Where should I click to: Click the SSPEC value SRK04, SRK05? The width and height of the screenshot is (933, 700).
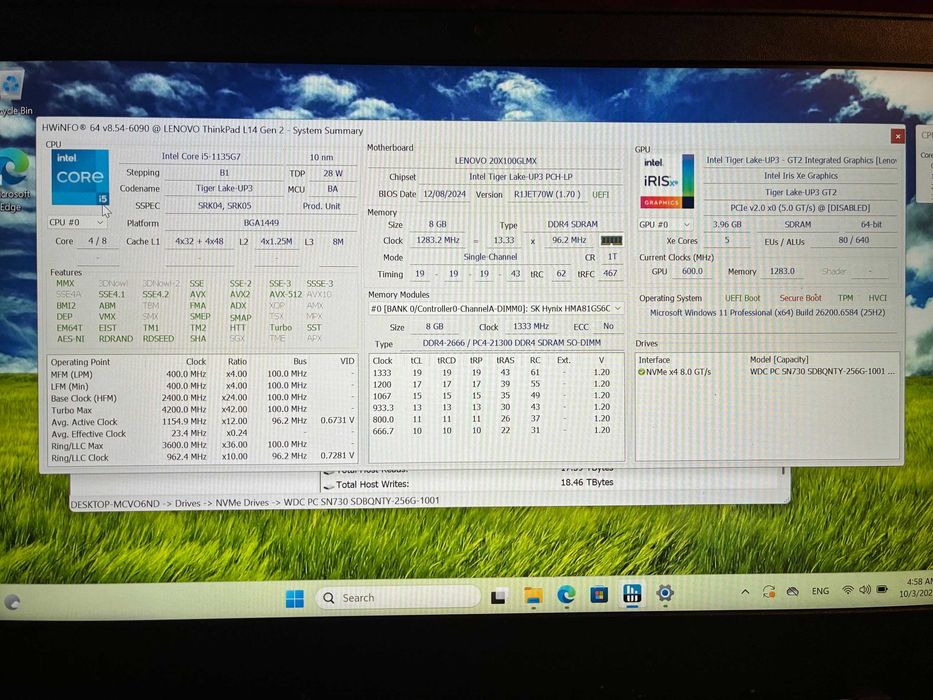point(224,205)
